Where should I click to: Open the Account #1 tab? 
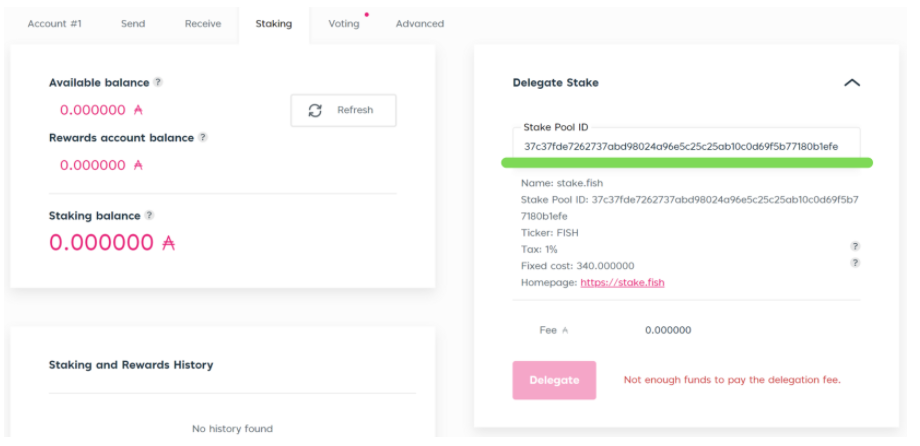pyautogui.click(x=54, y=23)
